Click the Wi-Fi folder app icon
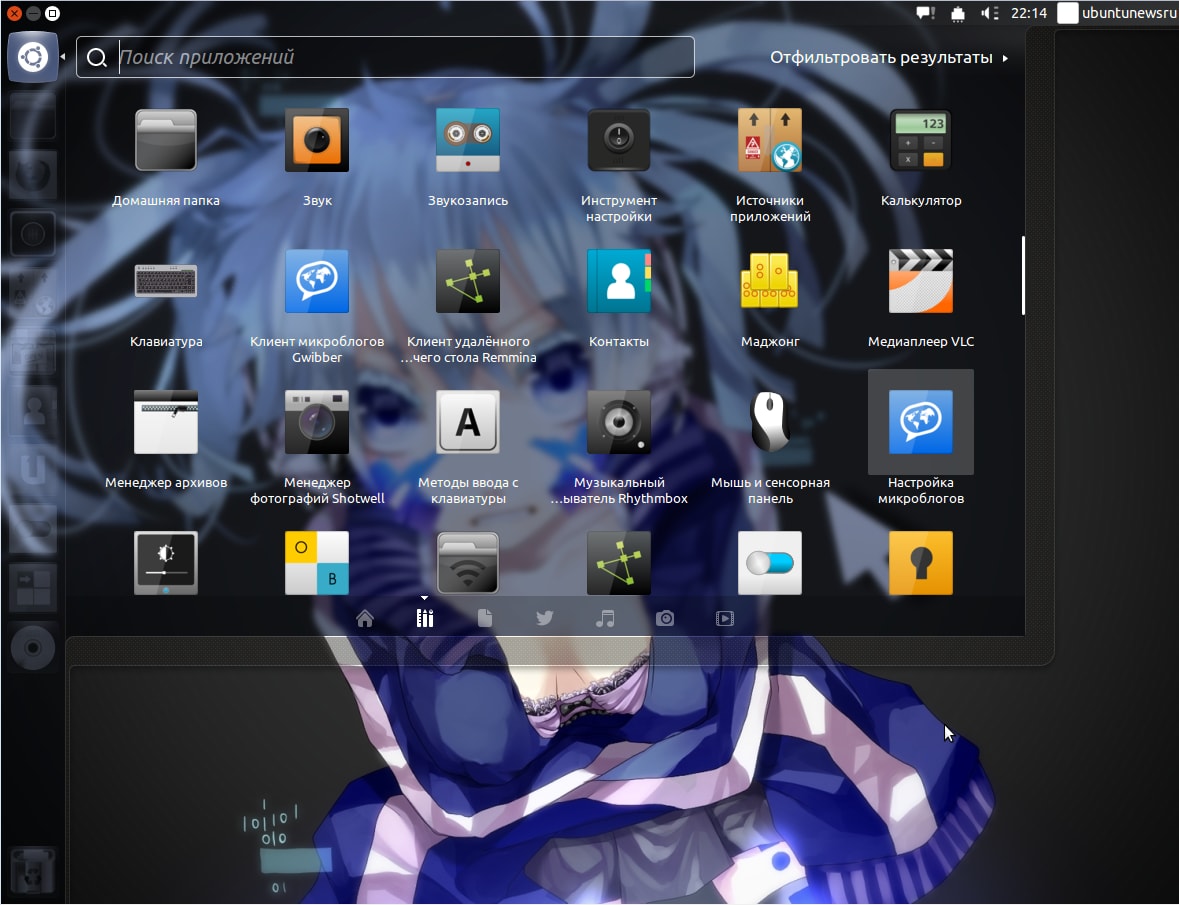 [x=468, y=563]
